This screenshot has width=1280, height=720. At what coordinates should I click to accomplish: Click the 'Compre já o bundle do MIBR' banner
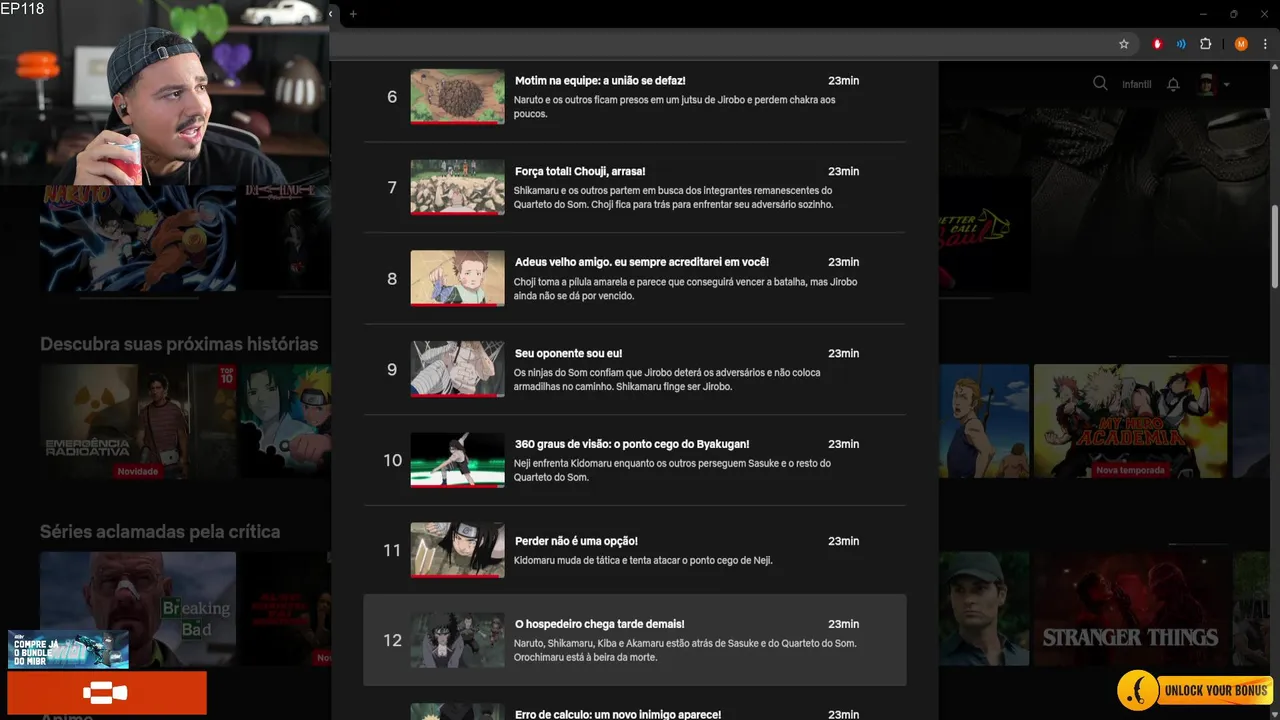(68, 649)
